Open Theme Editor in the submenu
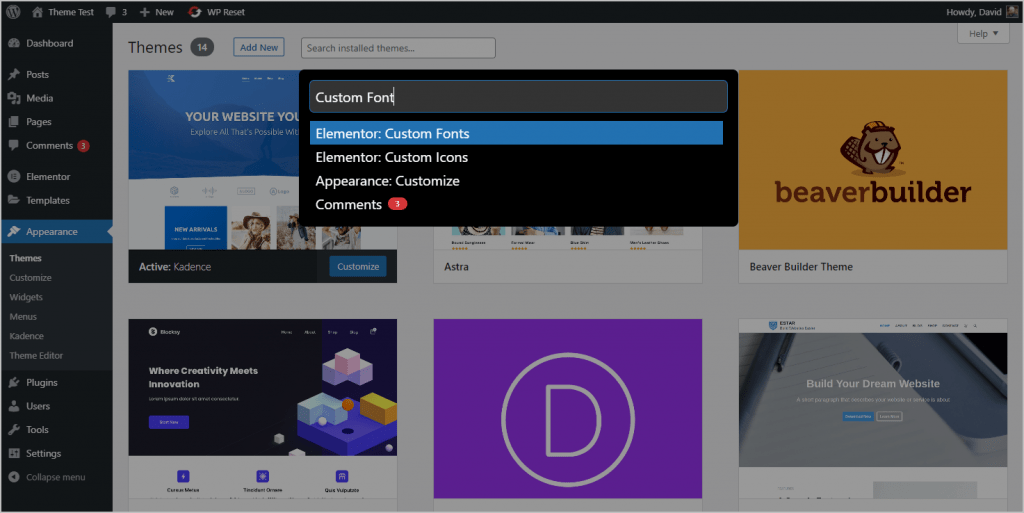 [36, 356]
